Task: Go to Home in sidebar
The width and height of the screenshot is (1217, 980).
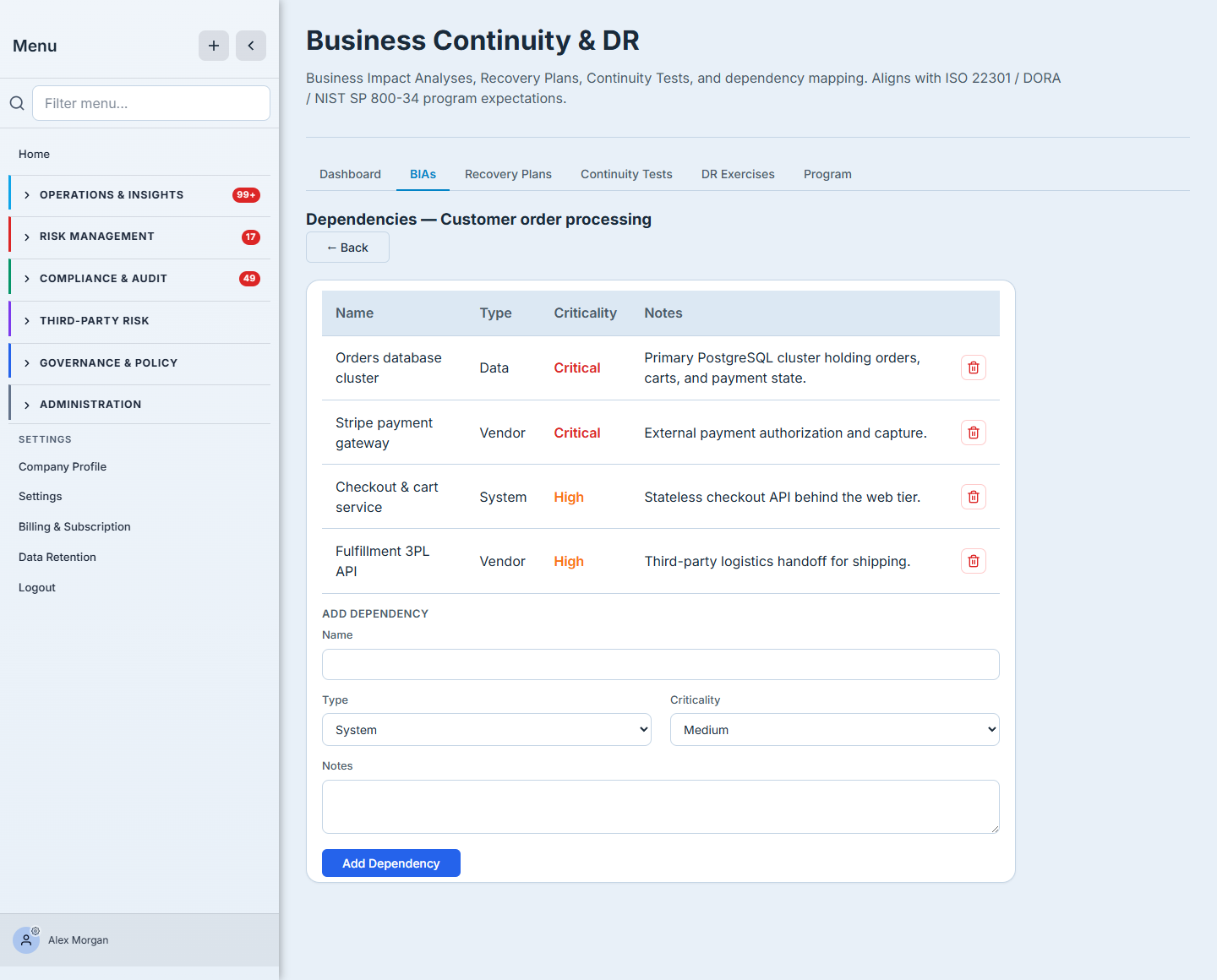Action: coord(34,154)
